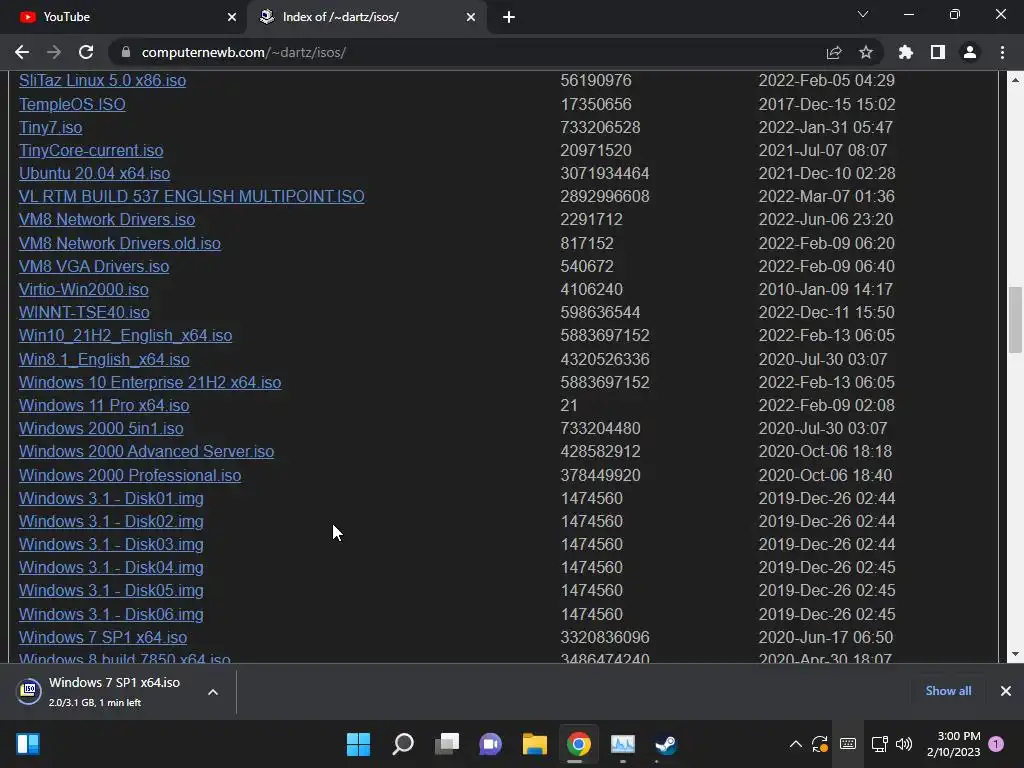Viewport: 1024px width, 768px height.
Task: Open VL RTM BUILD 537 ENGLISH MULTIPOINT.ISO
Action: click(192, 196)
